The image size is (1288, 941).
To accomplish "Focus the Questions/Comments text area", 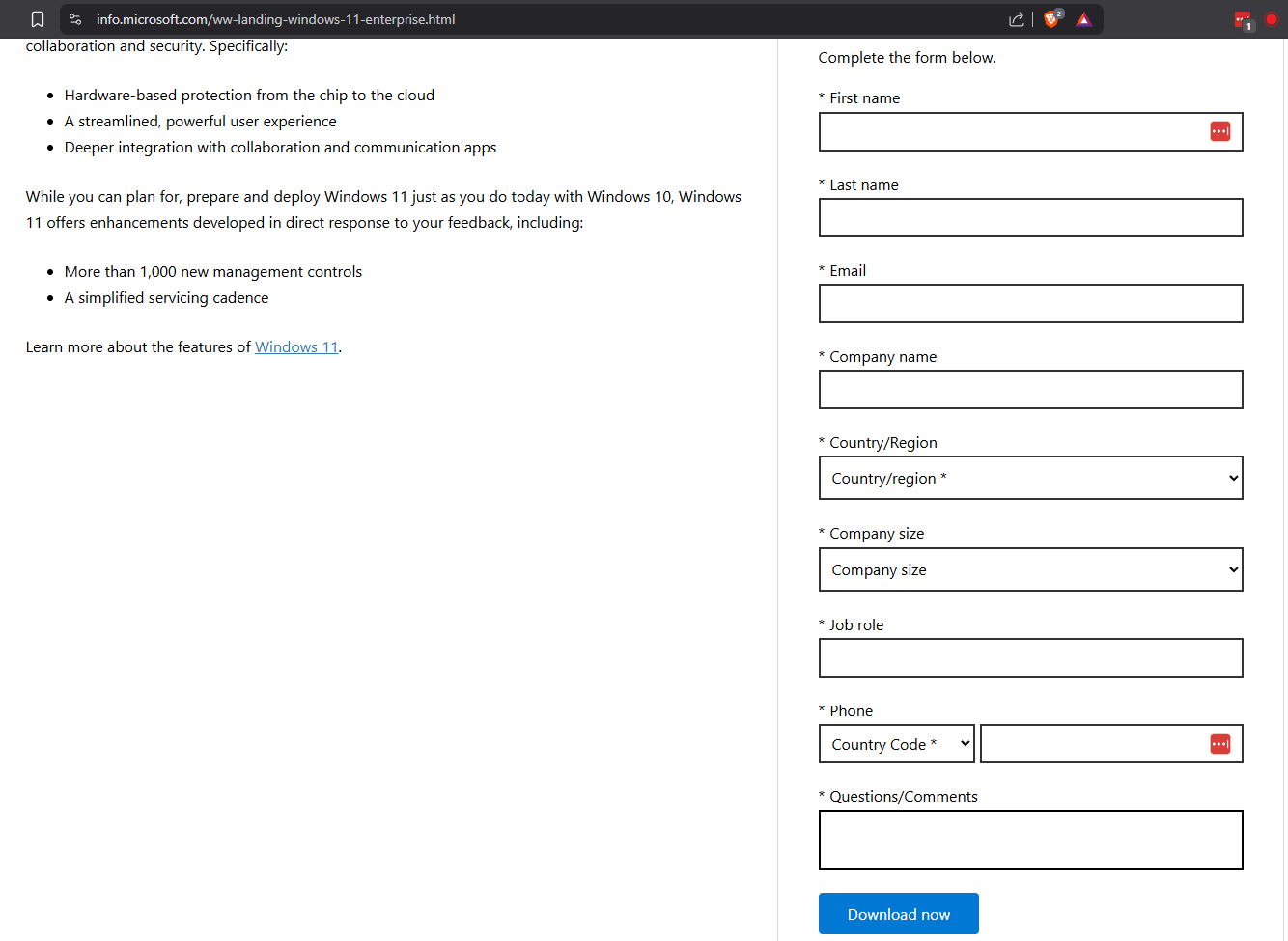I will pyautogui.click(x=1030, y=840).
